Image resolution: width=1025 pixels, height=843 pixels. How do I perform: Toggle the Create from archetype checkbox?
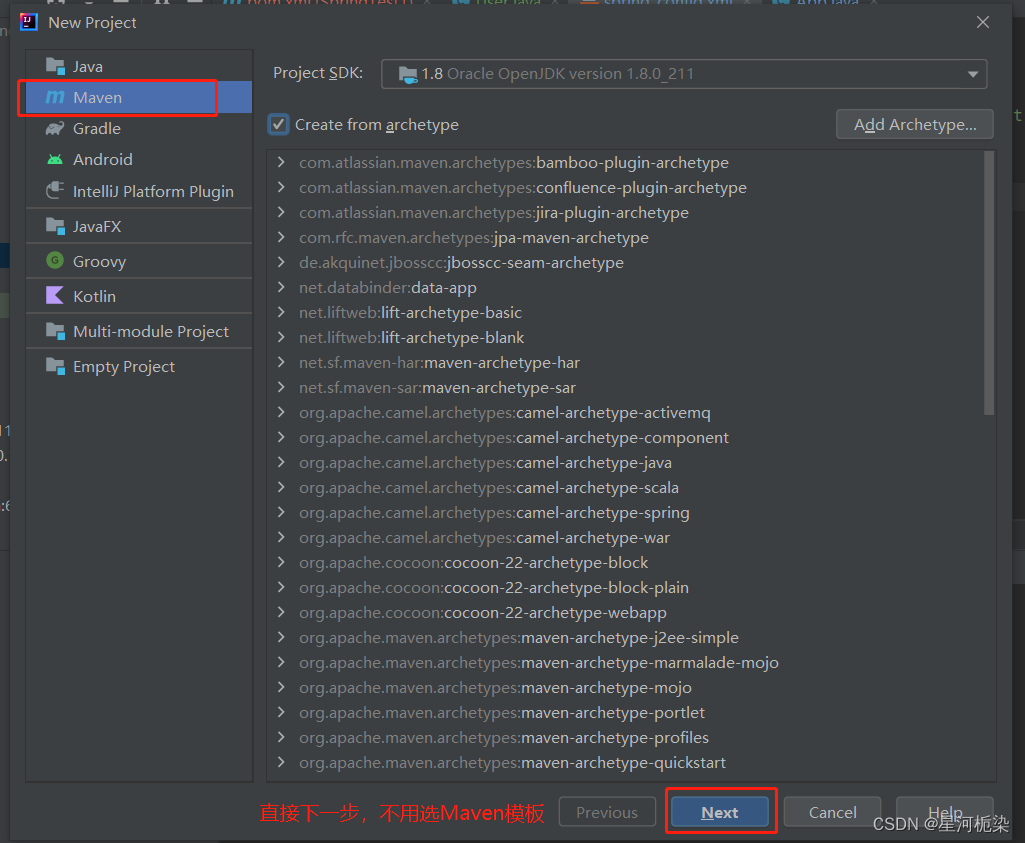click(x=278, y=124)
